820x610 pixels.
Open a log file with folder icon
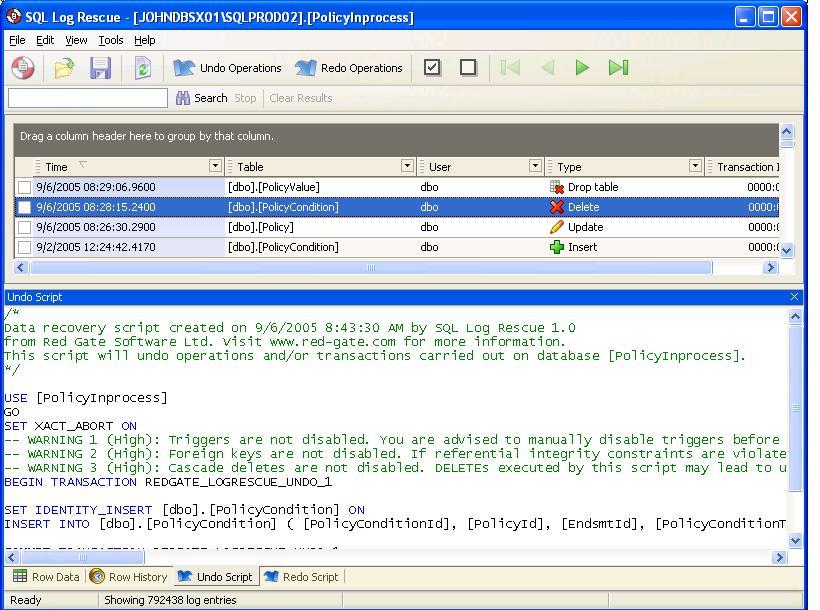[x=65, y=68]
